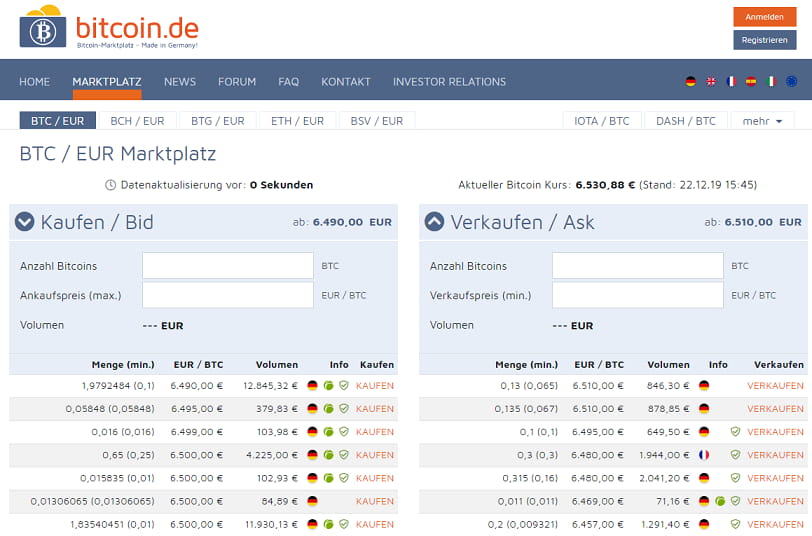Image resolution: width=812 pixels, height=536 pixels.
Task: Collapse the Kaufen / Bid panel chevron
Action: click(x=24, y=222)
